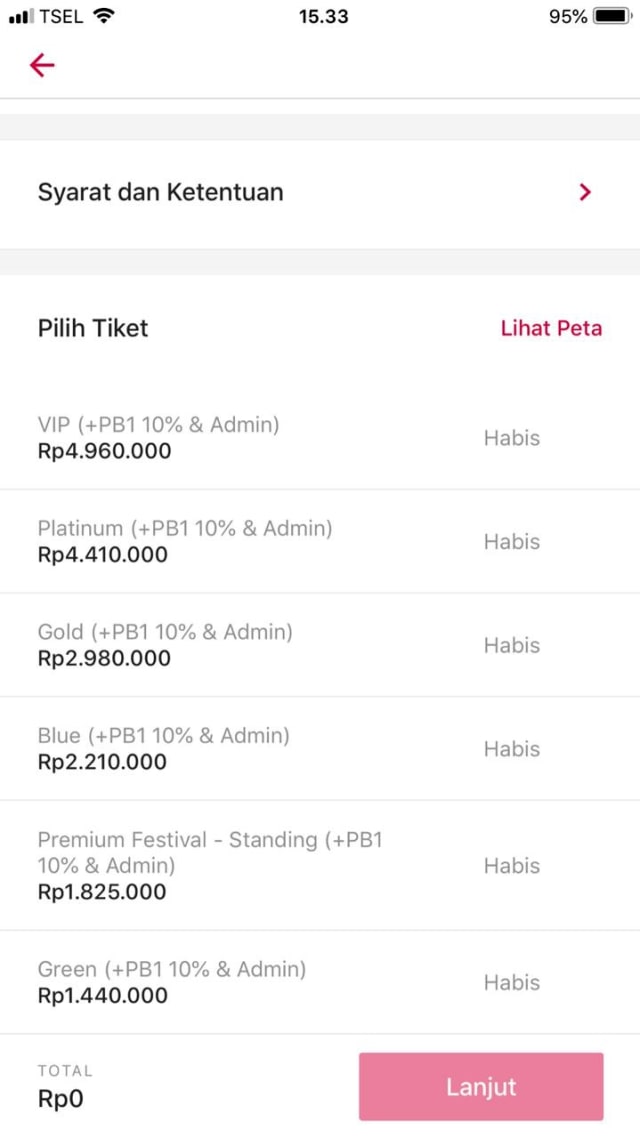
Task: Open Lihat Peta to view venue map
Action: coord(551,328)
